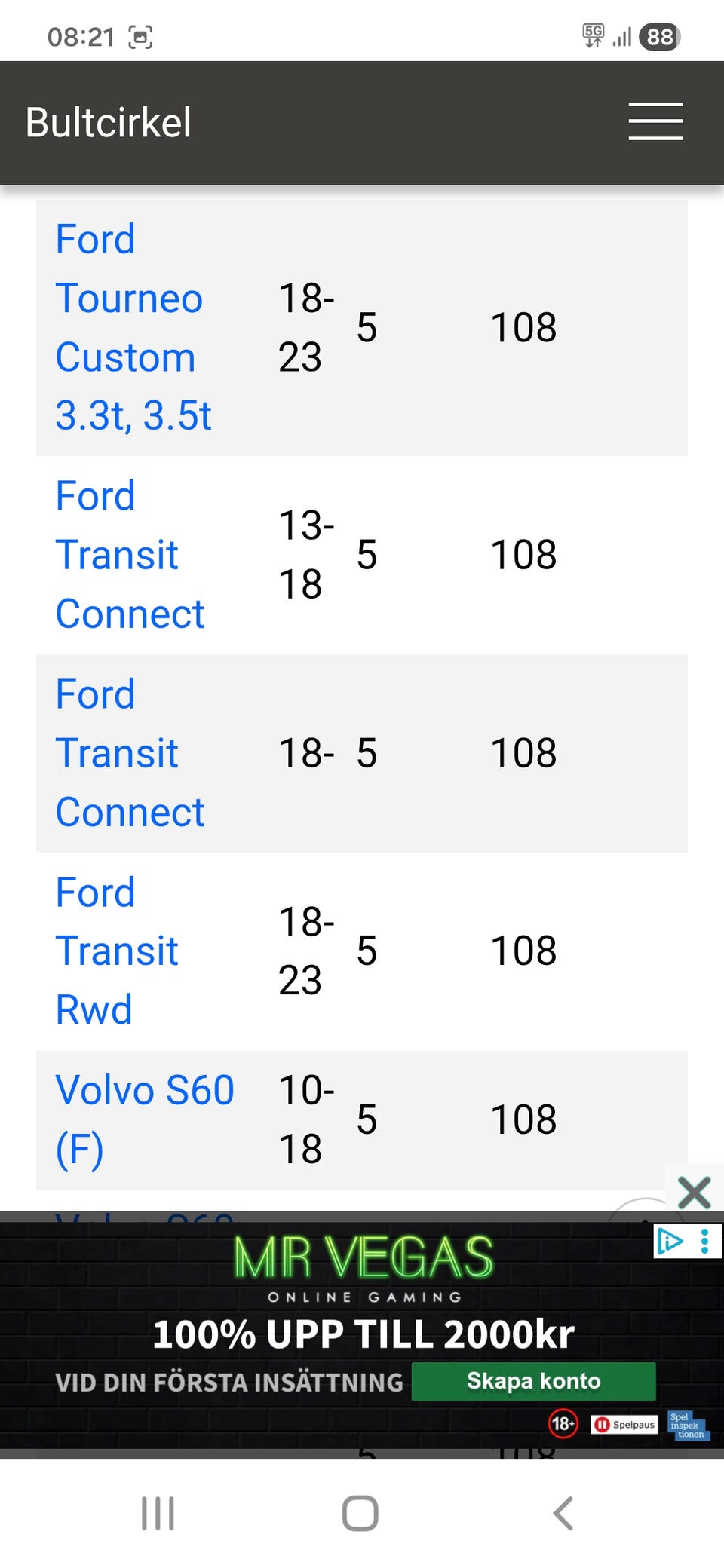The height and width of the screenshot is (1568, 724).
Task: Open the recent apps overview
Action: coord(158,1513)
